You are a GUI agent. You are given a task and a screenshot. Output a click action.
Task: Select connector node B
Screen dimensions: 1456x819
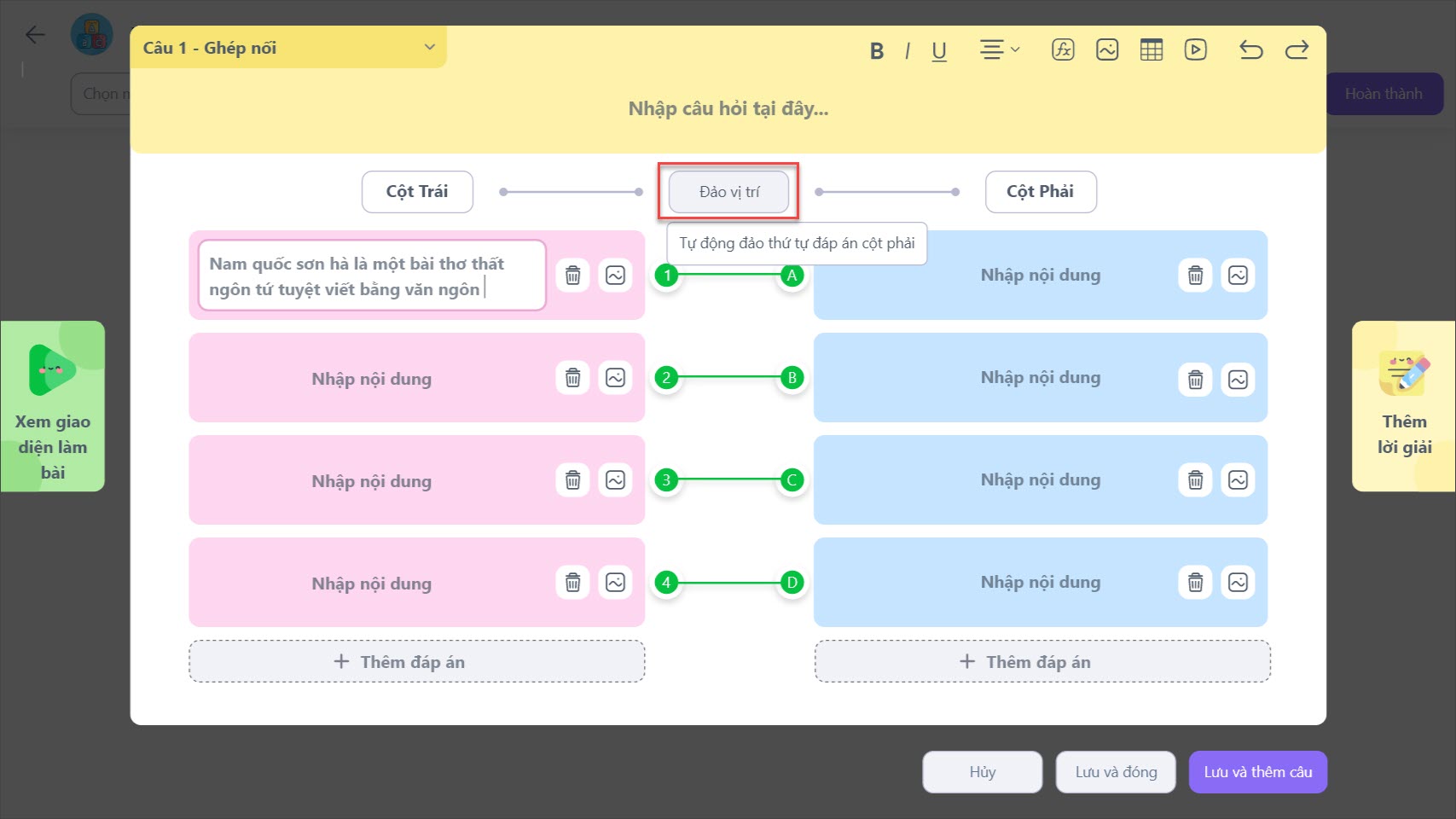tap(792, 378)
